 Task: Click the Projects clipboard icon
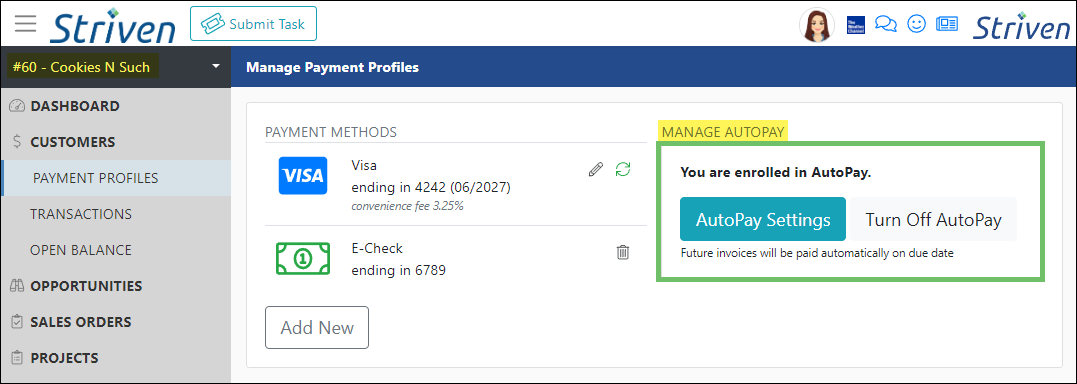click(17, 358)
